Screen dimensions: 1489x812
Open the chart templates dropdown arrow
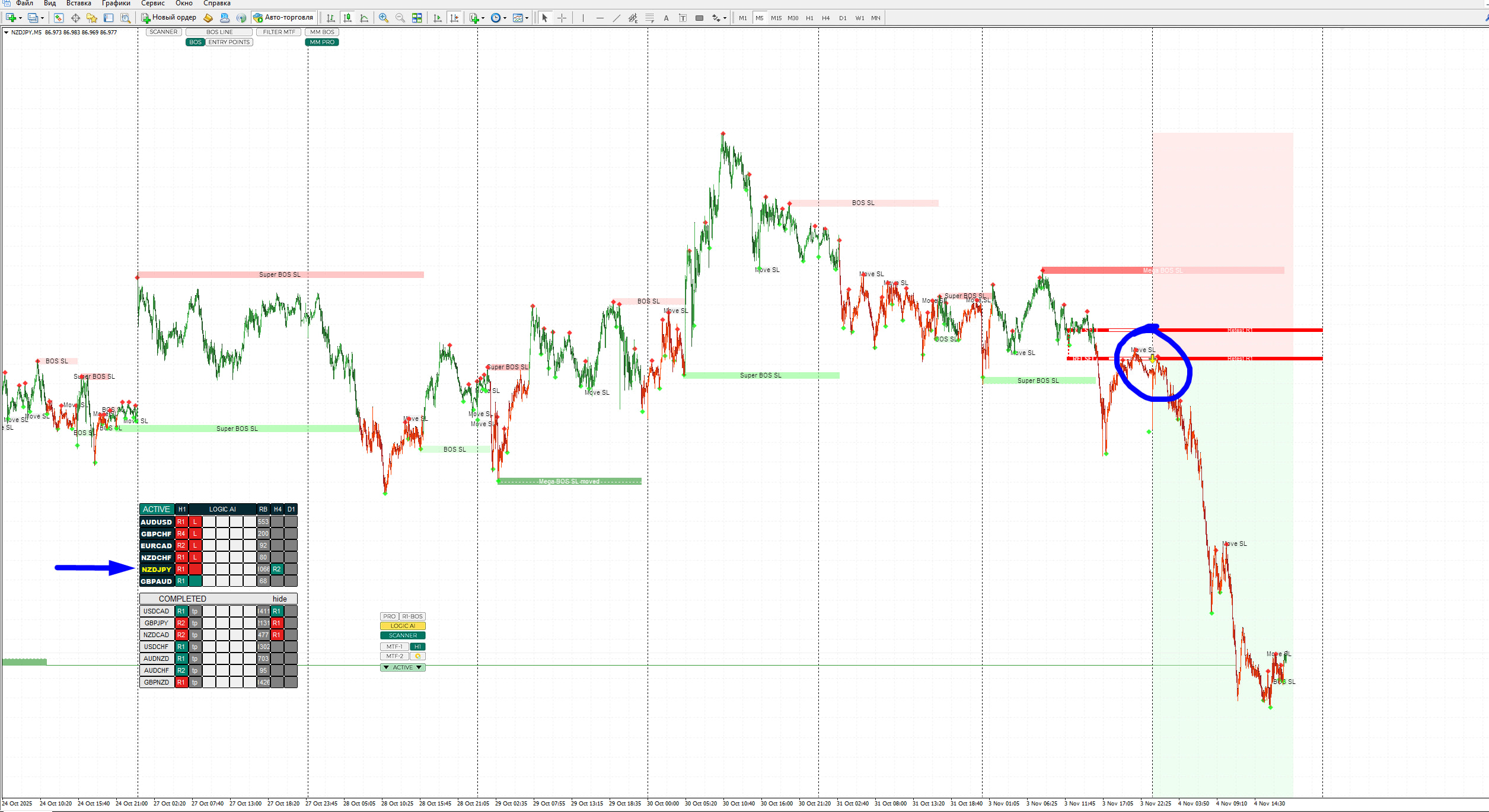(x=527, y=18)
